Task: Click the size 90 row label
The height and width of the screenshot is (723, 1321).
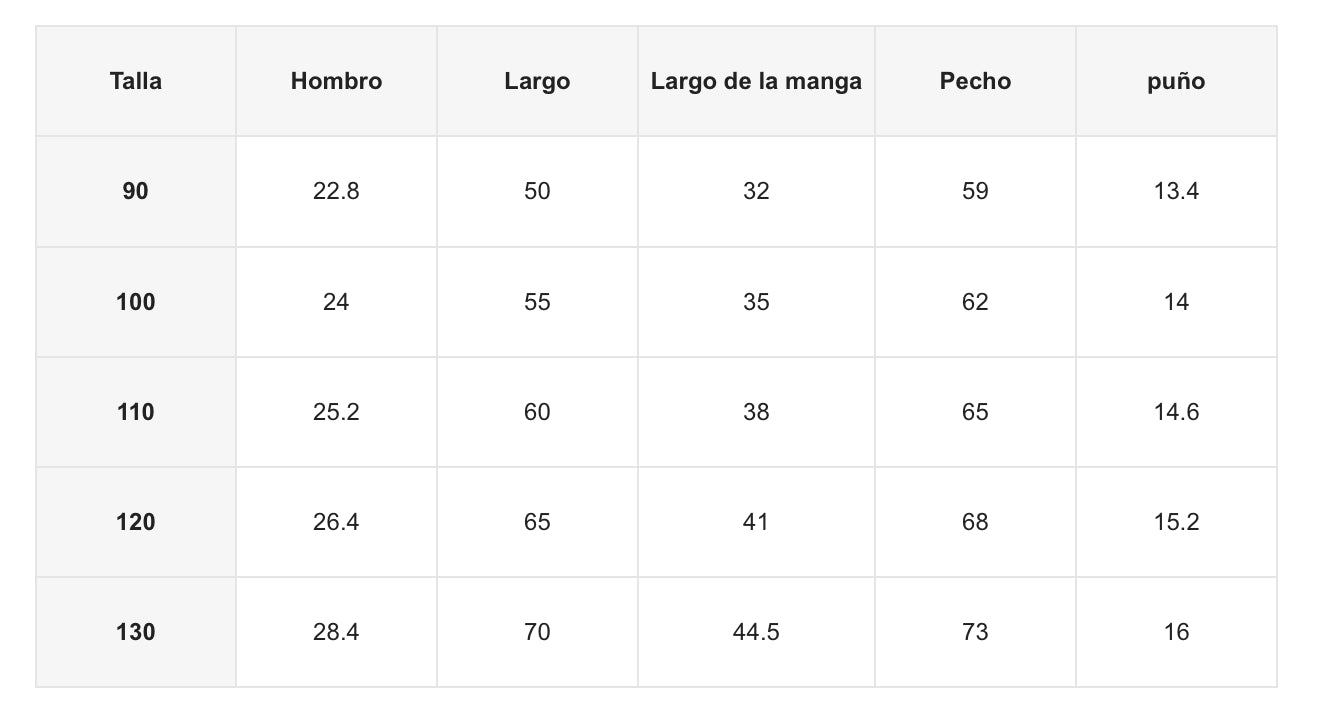Action: (136, 191)
